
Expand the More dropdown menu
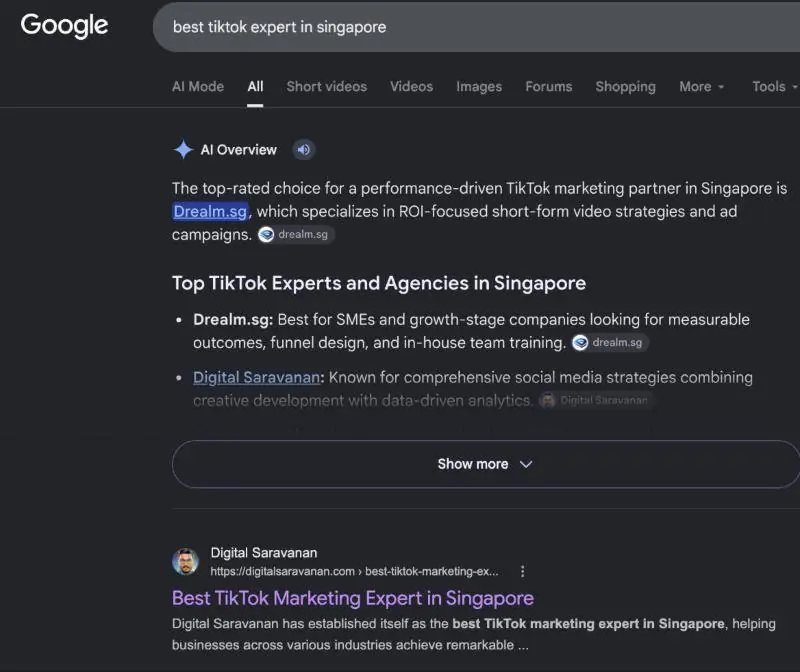(702, 86)
